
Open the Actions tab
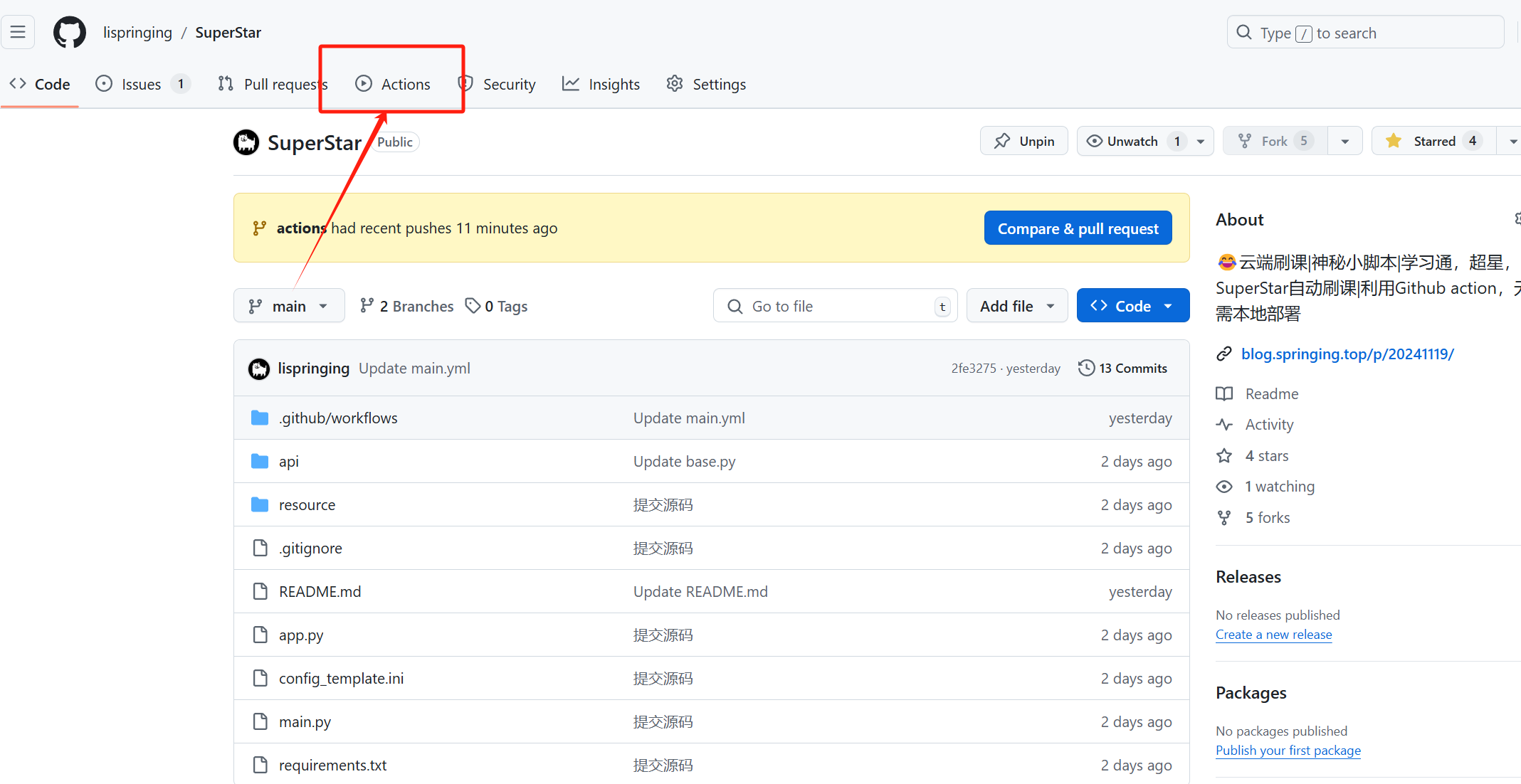click(x=393, y=84)
